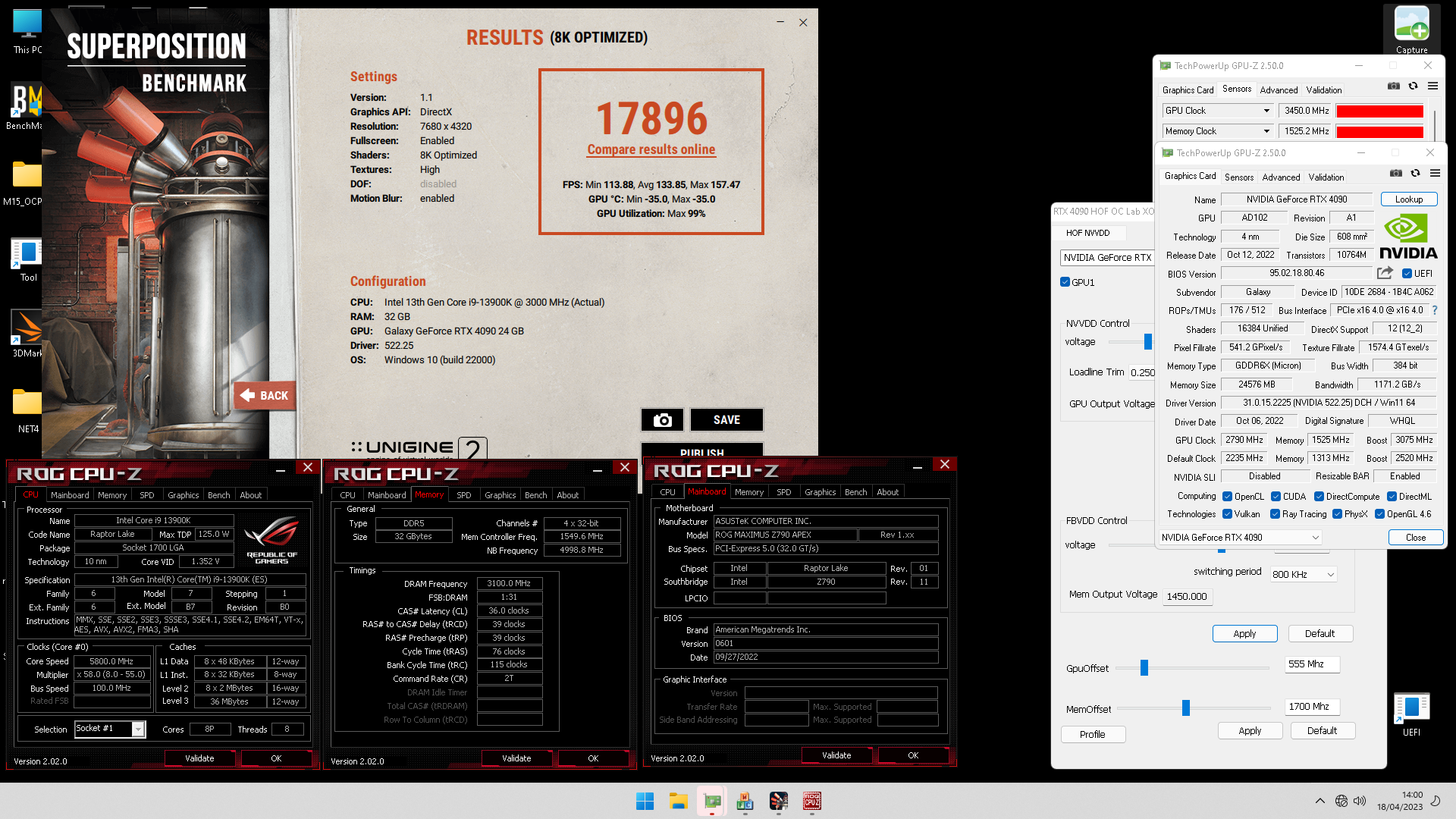Click Windows Start button on taskbar
Screen dimensions: 1456x819
pyautogui.click(x=645, y=801)
